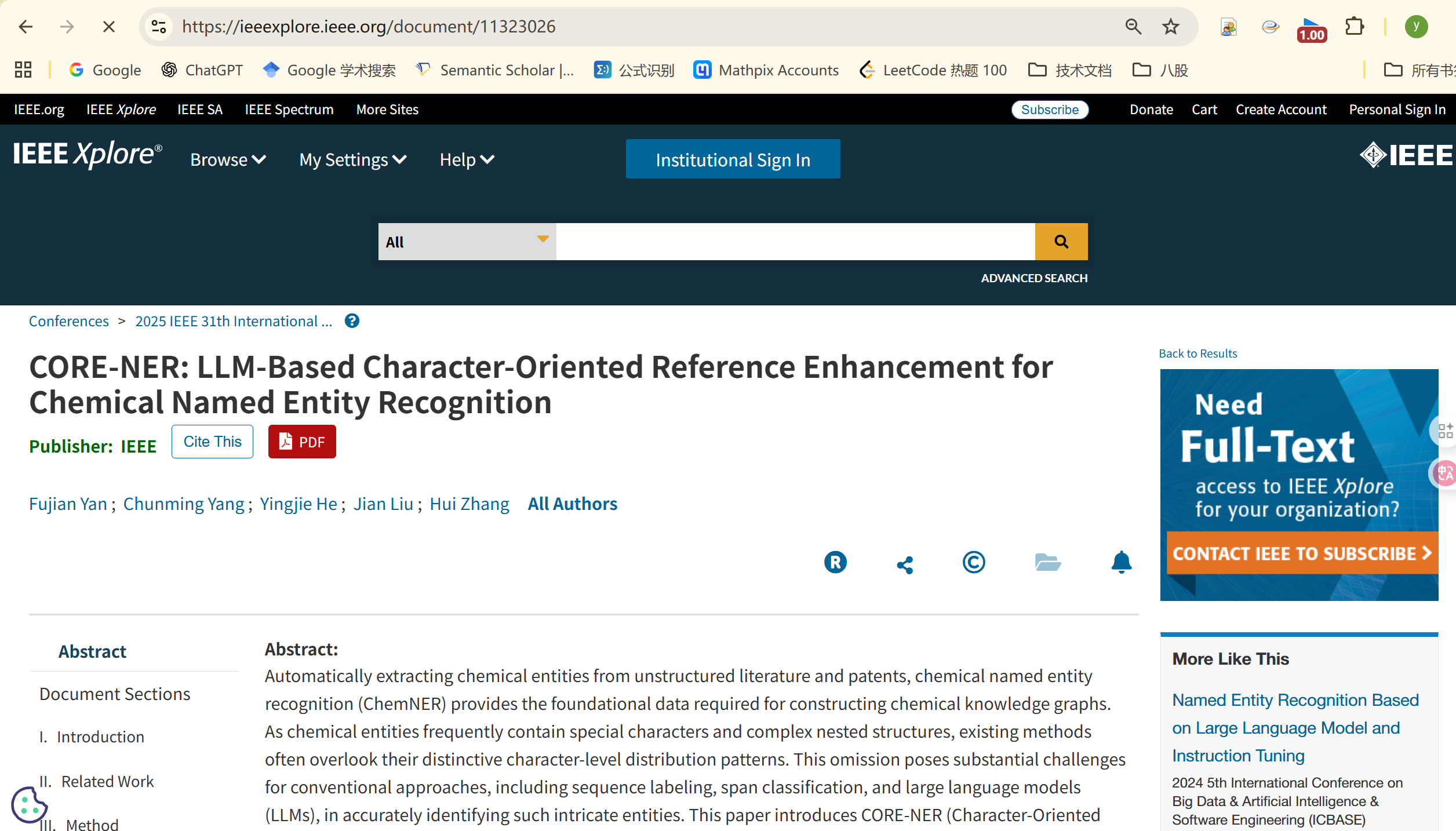Click the breadcrumb help question mark icon
1456x831 pixels.
[352, 321]
